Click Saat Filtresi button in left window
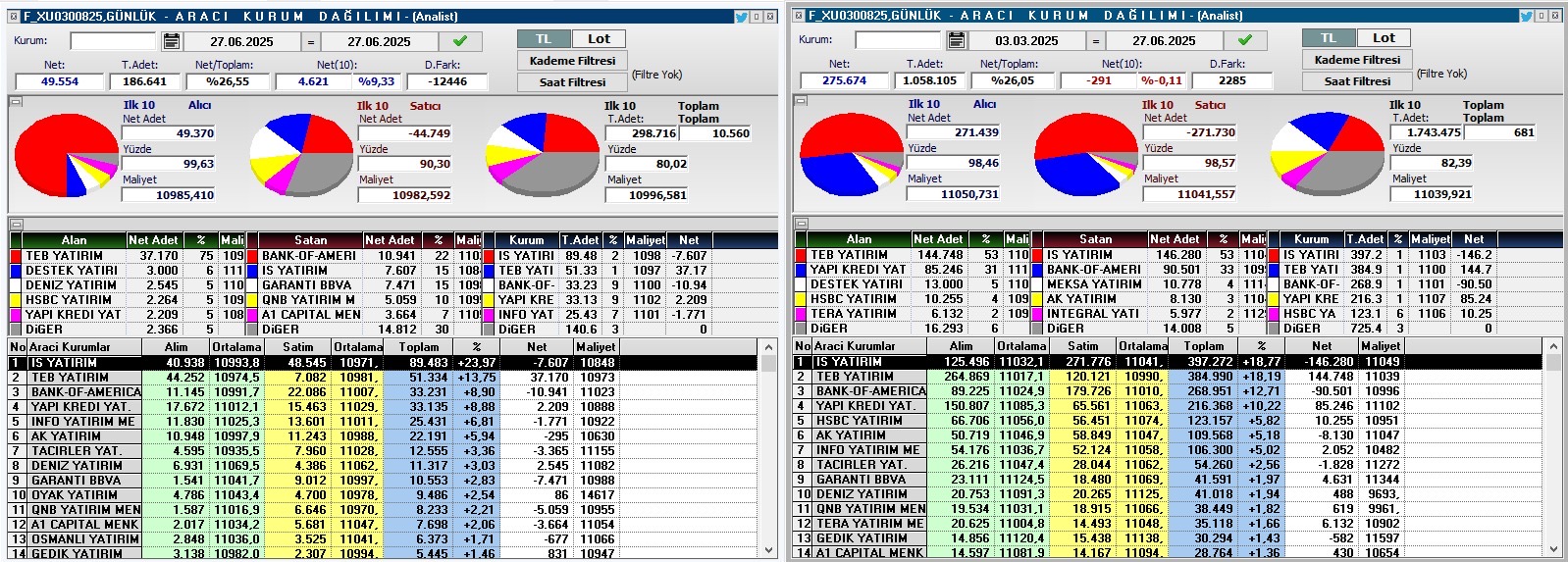Image resolution: width=1568 pixels, height=562 pixels. tap(572, 82)
